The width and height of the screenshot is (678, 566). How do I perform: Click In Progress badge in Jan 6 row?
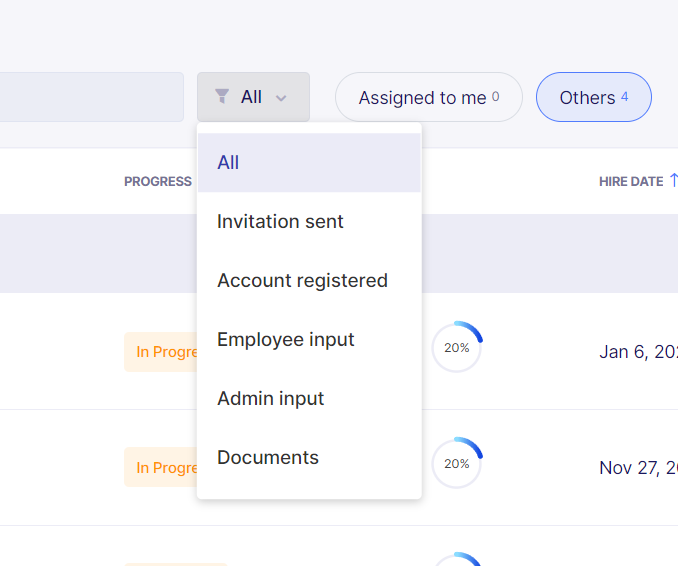[161, 352]
